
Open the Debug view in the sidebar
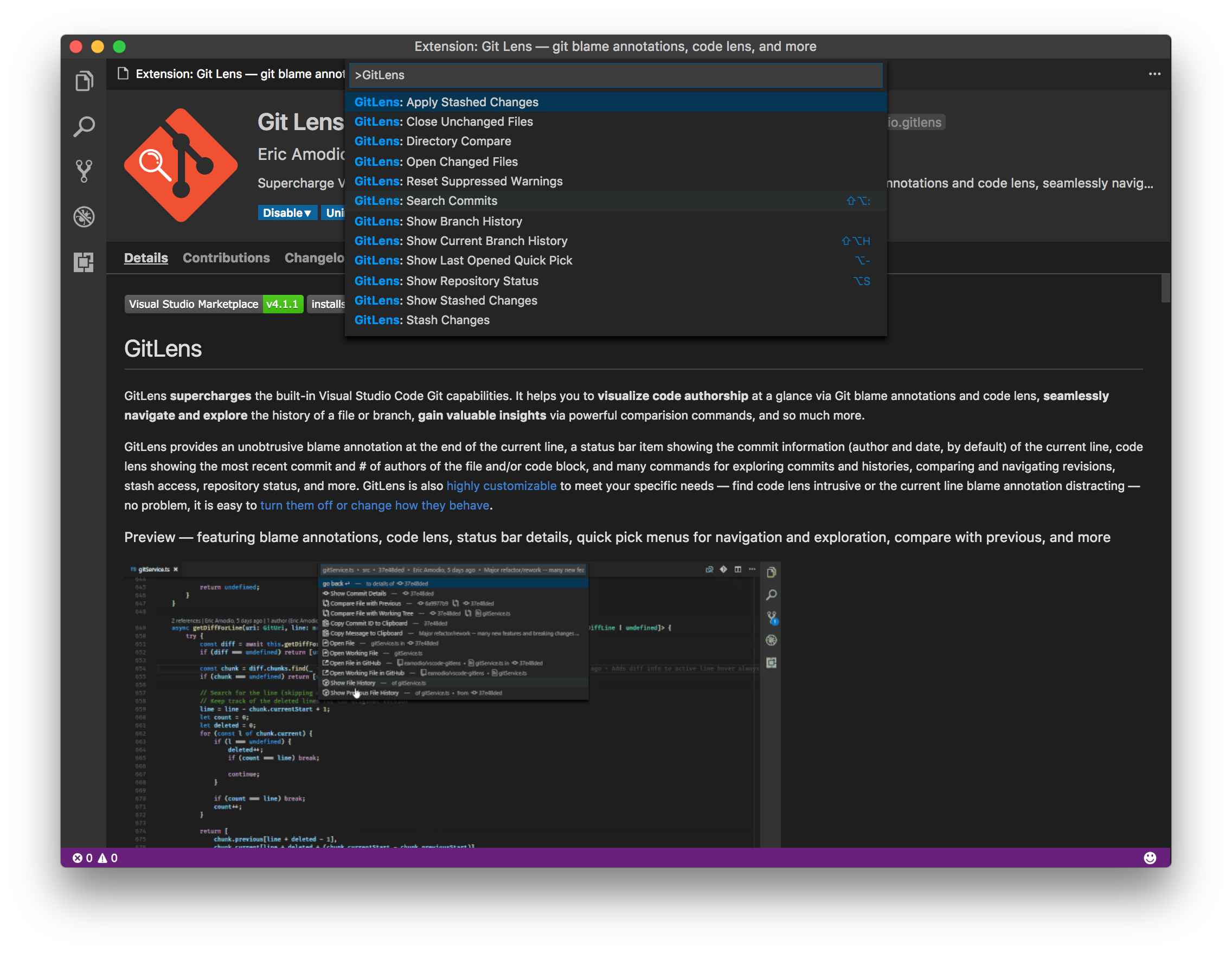pyautogui.click(x=84, y=217)
